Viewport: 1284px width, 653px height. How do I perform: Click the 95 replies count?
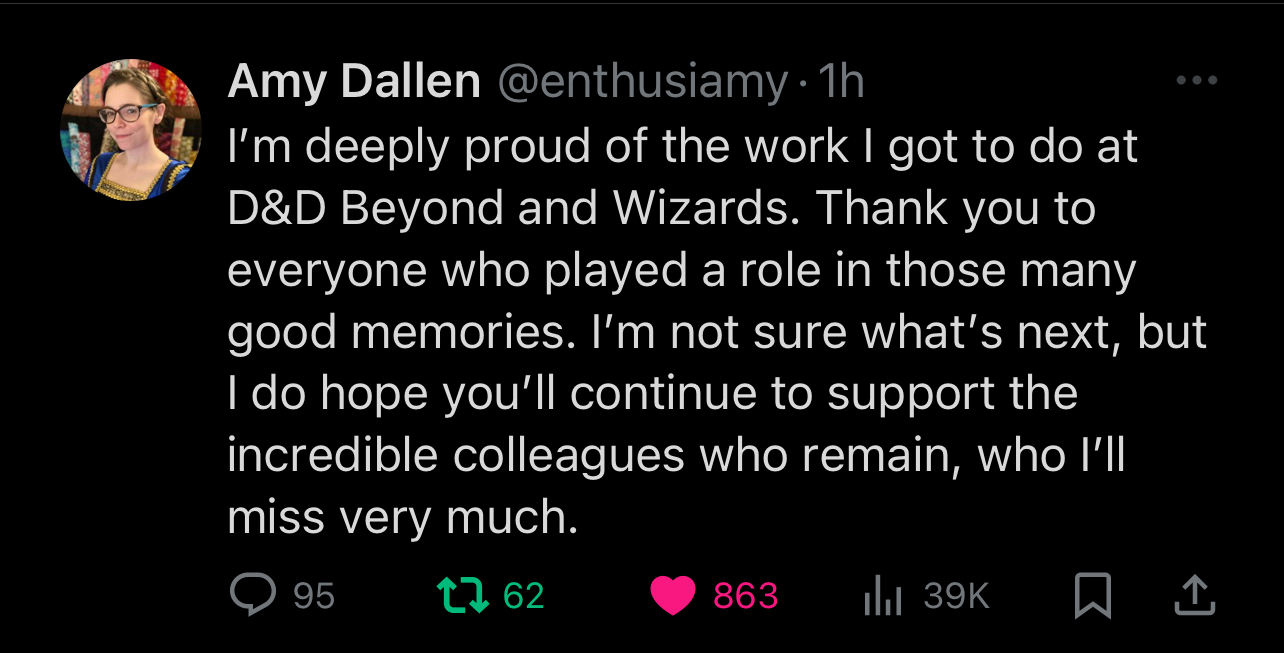pos(314,597)
